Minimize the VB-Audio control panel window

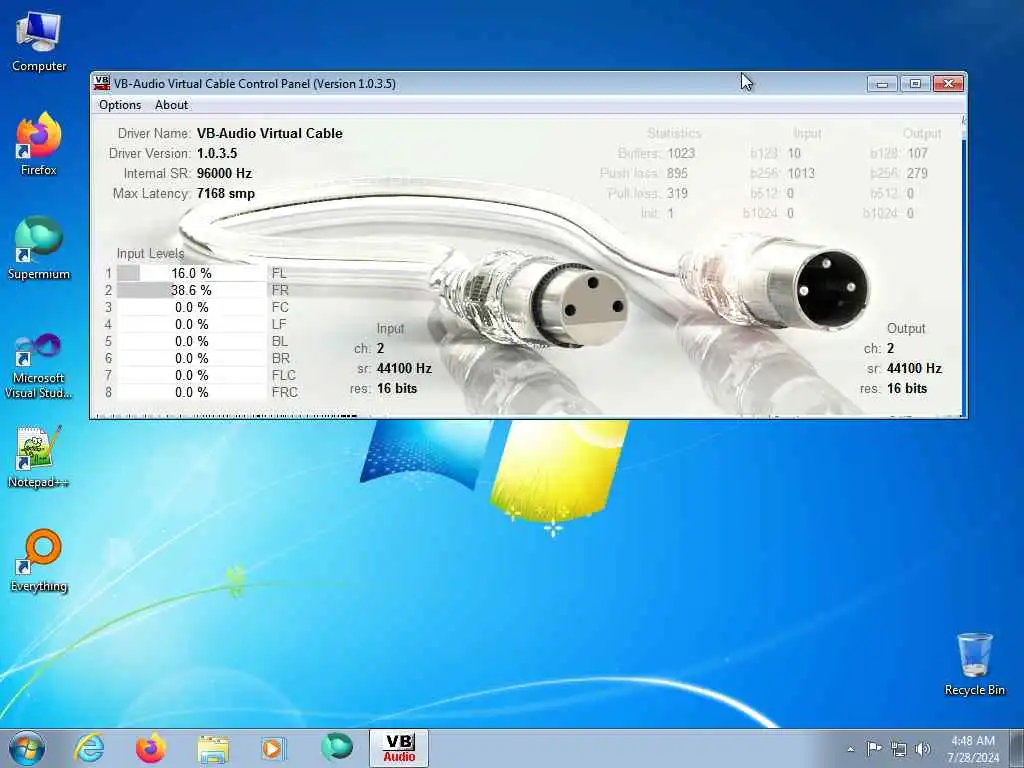882,84
